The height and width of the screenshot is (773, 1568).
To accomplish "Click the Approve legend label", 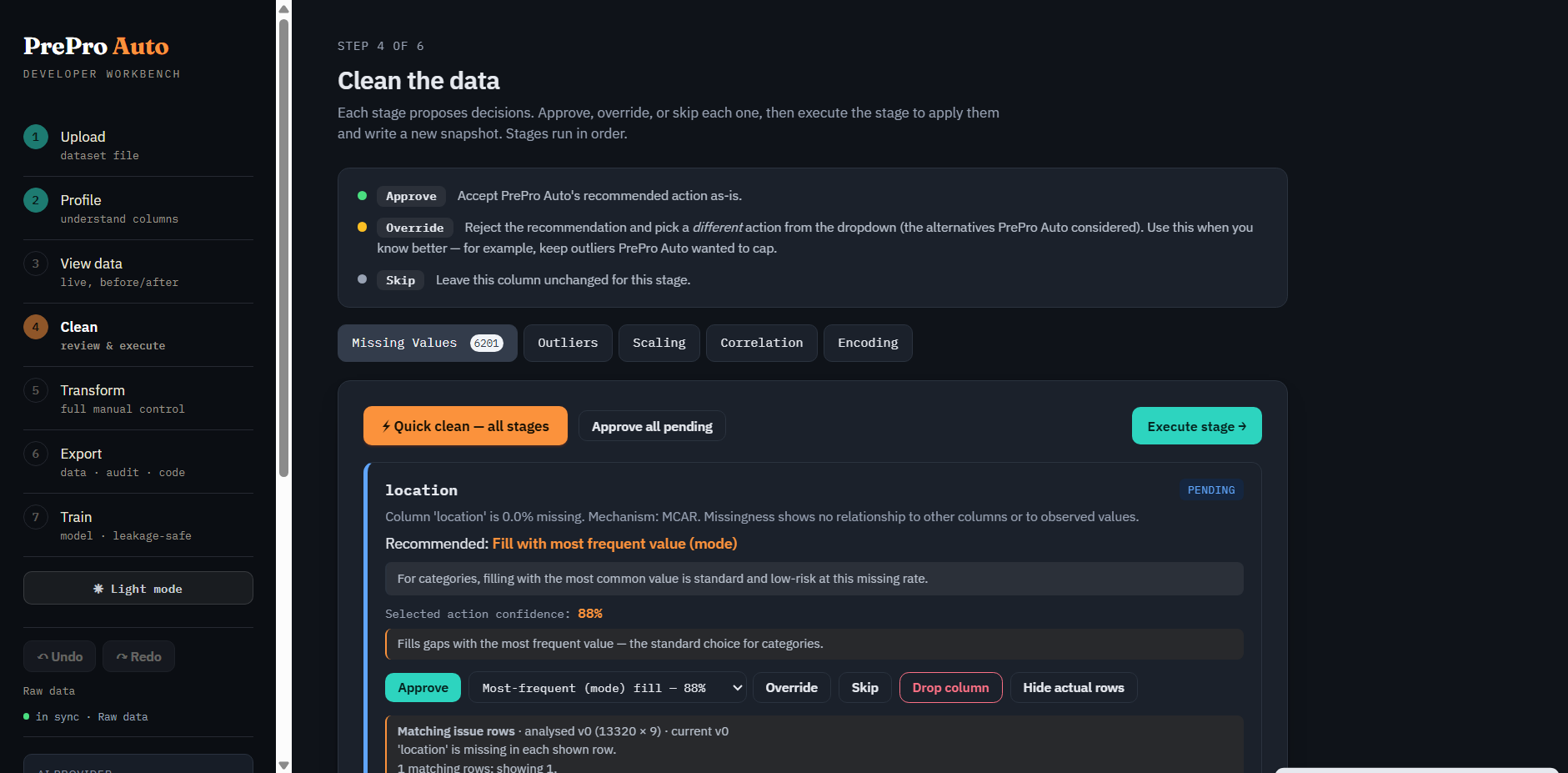I will coord(411,196).
